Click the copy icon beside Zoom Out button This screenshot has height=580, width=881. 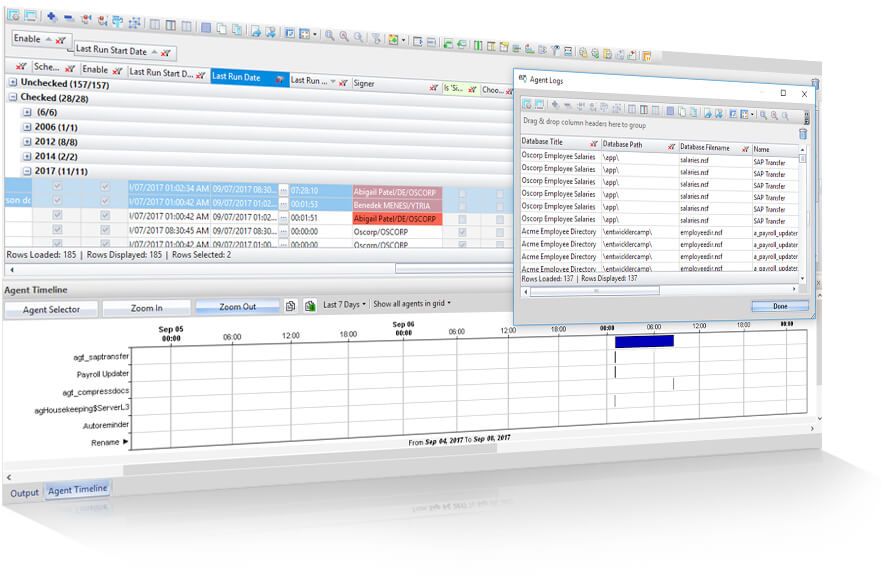(x=290, y=306)
